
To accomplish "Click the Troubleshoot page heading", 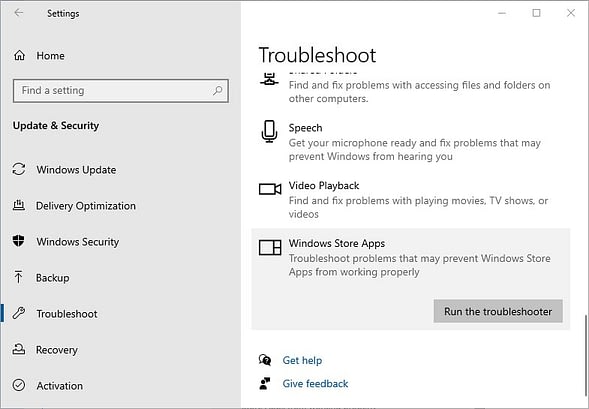I will 317,56.
